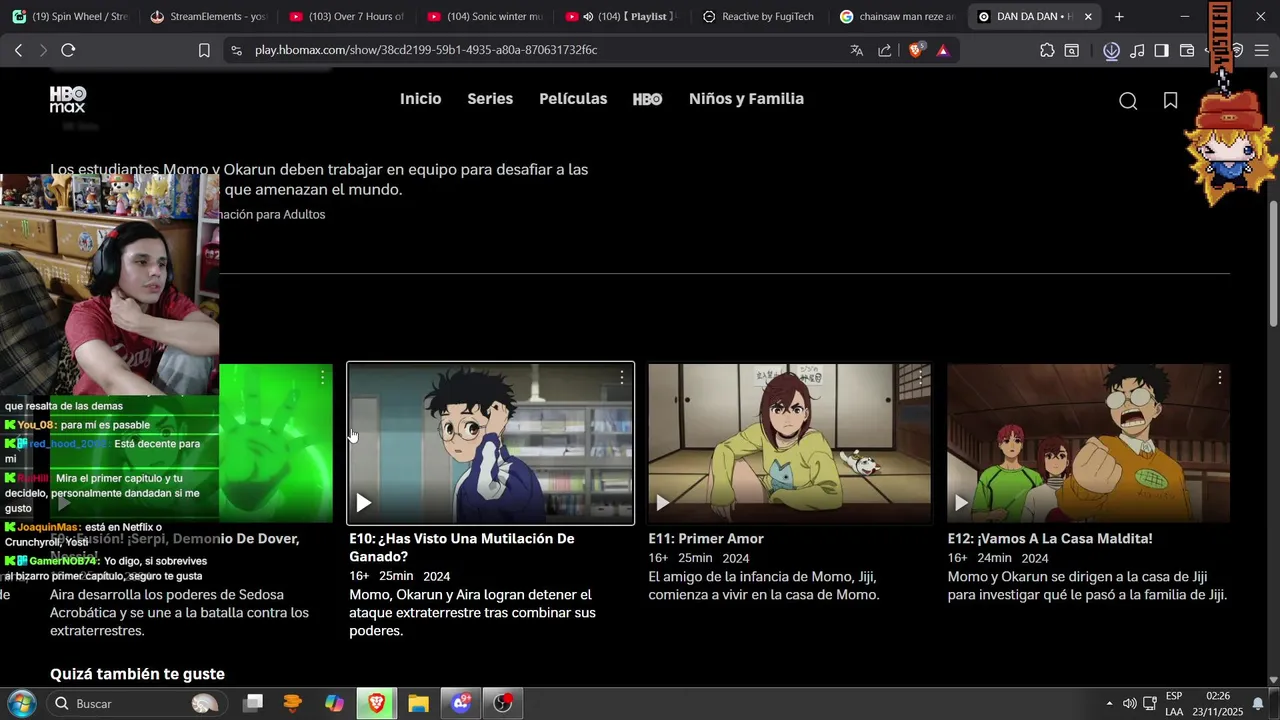1280x720 pixels.
Task: Click title E12: ¡Vamos A La Casa Maldita!
Action: pyautogui.click(x=1050, y=538)
